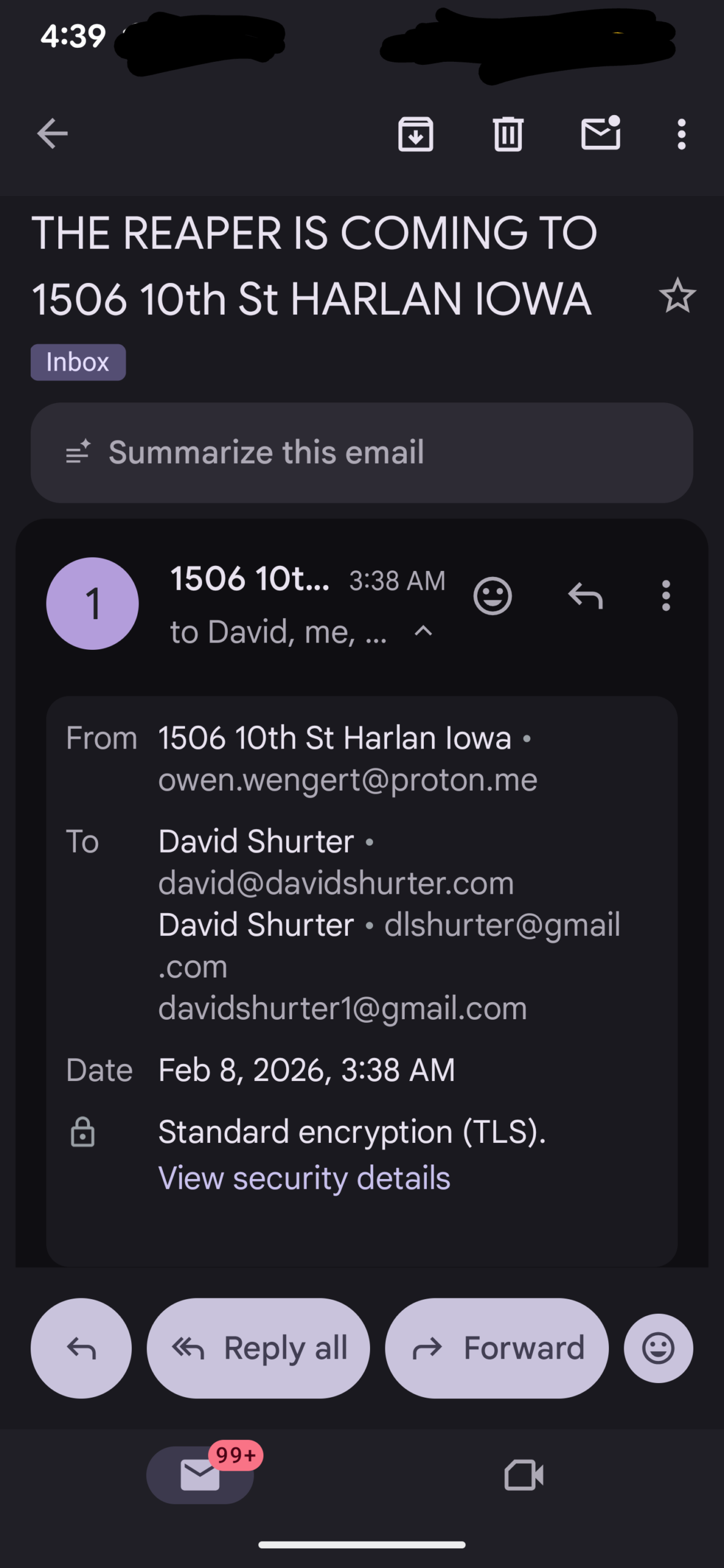Open the top-right overflow menu
Image resolution: width=724 pixels, height=1568 pixels.
681,134
